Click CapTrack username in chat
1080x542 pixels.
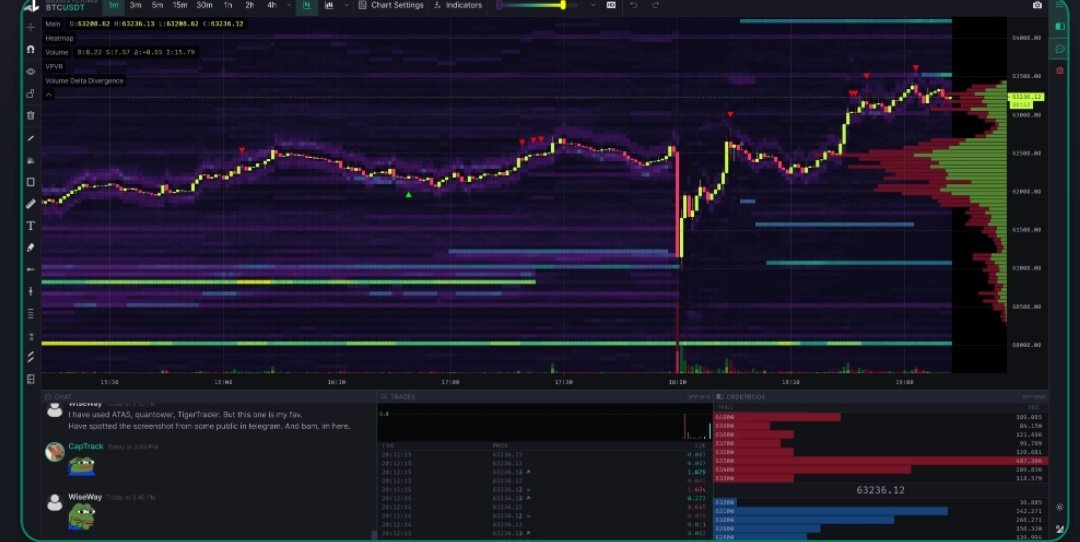click(85, 446)
